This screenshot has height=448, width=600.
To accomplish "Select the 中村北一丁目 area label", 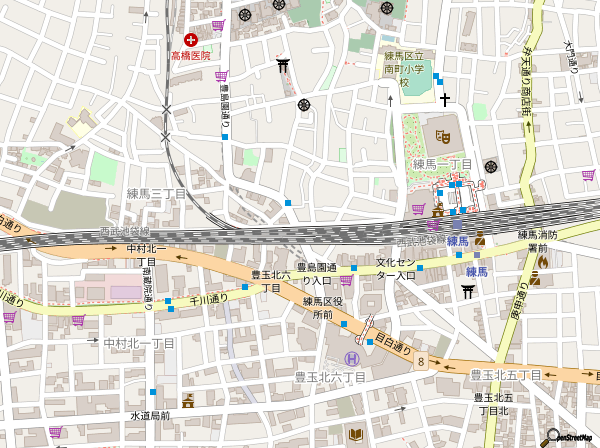I will (140, 342).
